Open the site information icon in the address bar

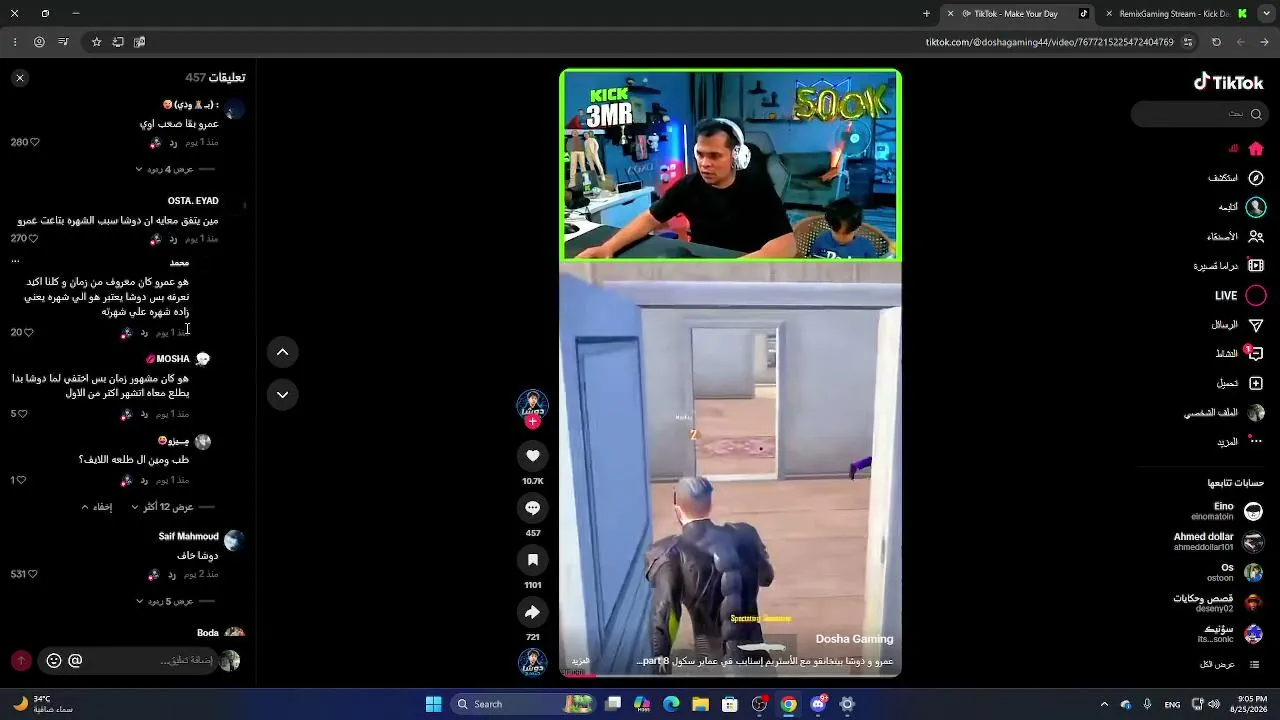coord(1188,42)
